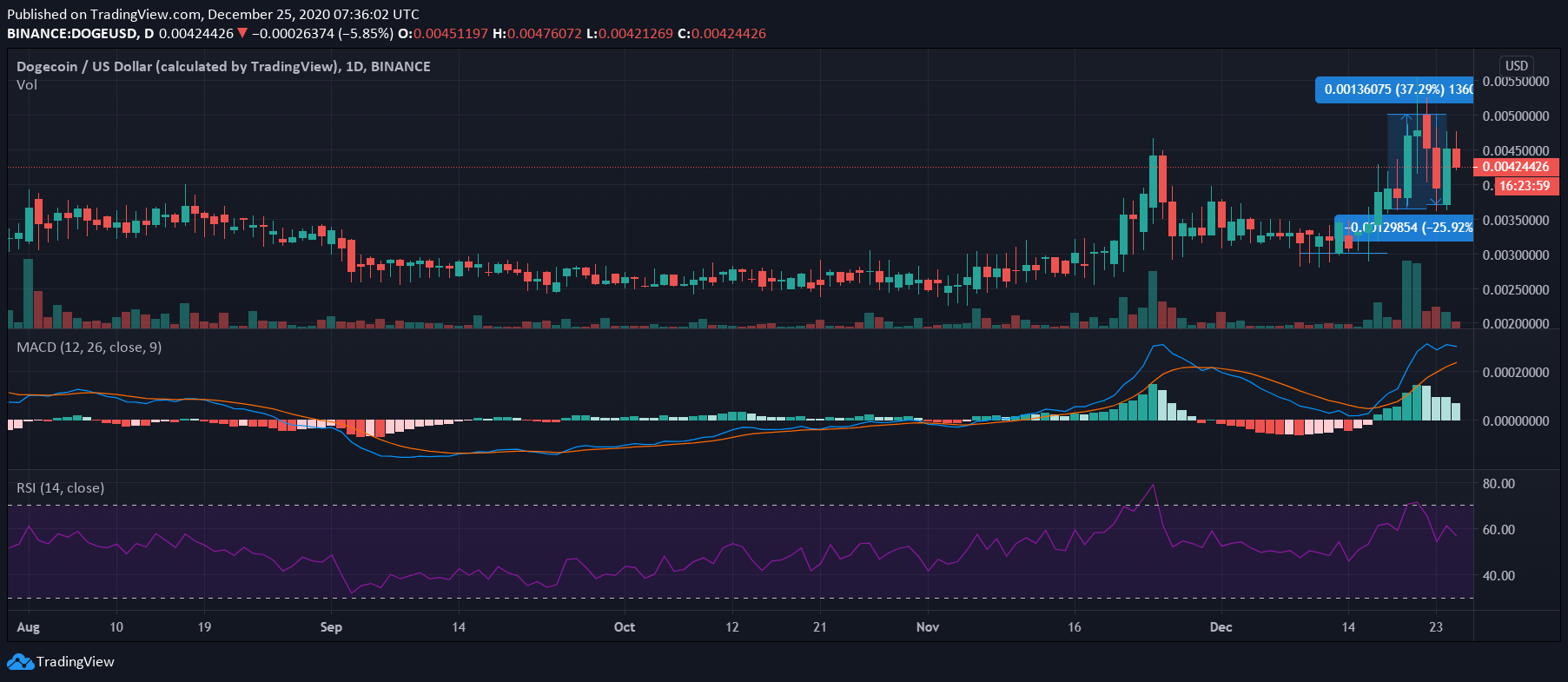This screenshot has width=1568, height=682.
Task: Click the MACD (12, 26, close, 9) label
Action: coord(89,347)
